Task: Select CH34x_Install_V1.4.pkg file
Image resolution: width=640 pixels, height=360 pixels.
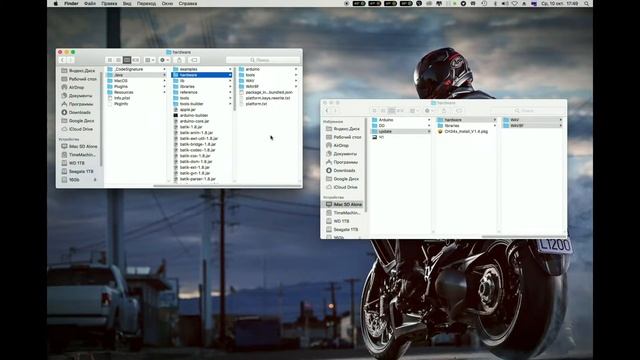Action: [467, 131]
